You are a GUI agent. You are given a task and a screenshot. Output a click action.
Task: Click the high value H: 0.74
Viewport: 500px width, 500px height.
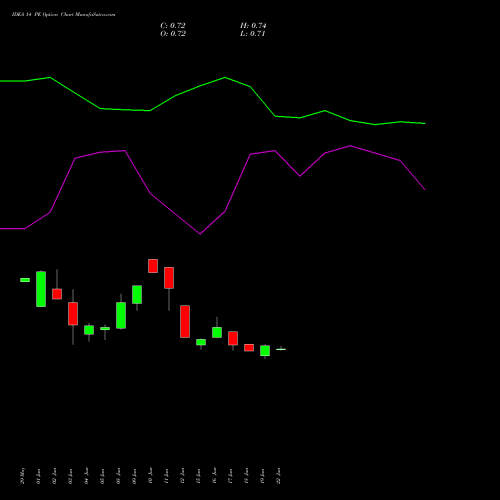coord(253,26)
